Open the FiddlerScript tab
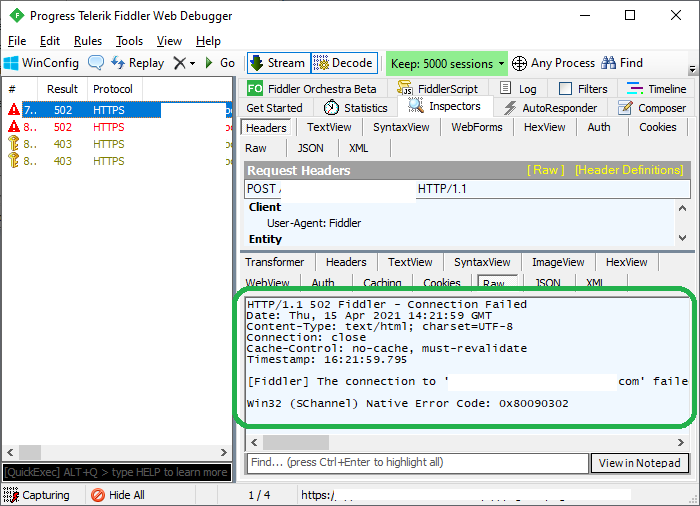This screenshot has height=506, width=700. tap(438, 89)
